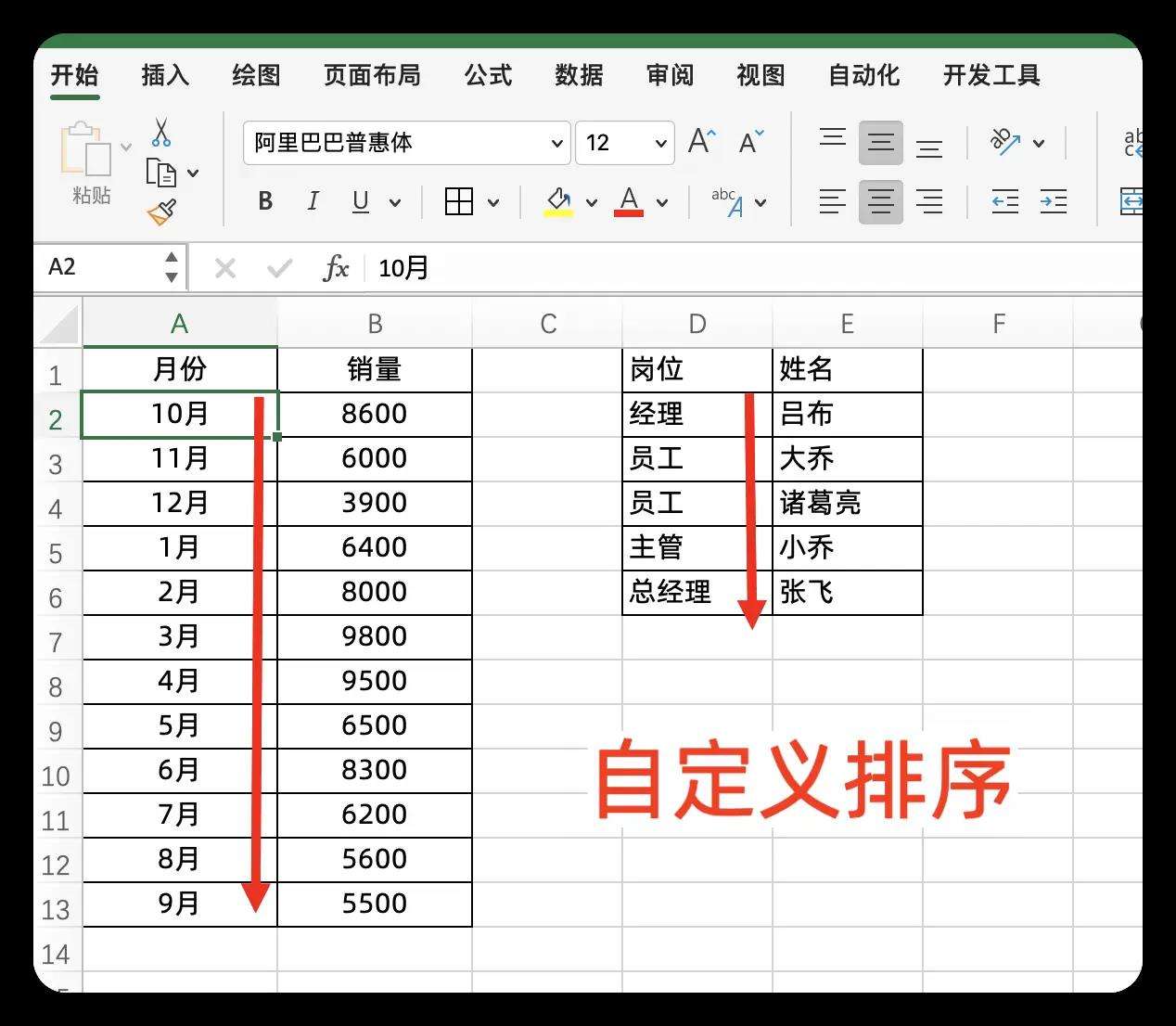1176x1026 pixels.
Task: Increase the font size with the larger A icon
Action: click(698, 140)
